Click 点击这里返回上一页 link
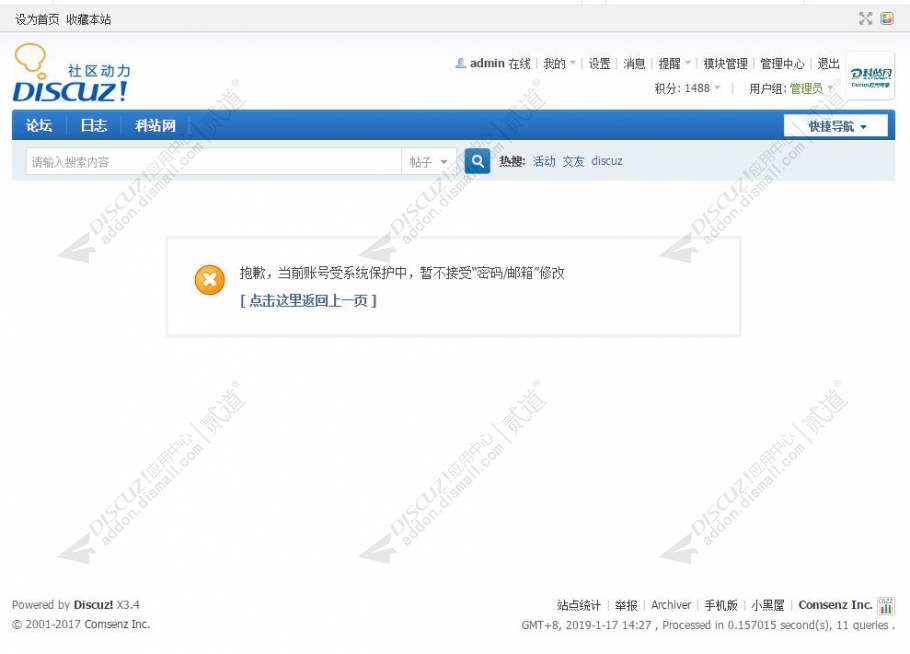The image size is (910, 654). [x=309, y=301]
